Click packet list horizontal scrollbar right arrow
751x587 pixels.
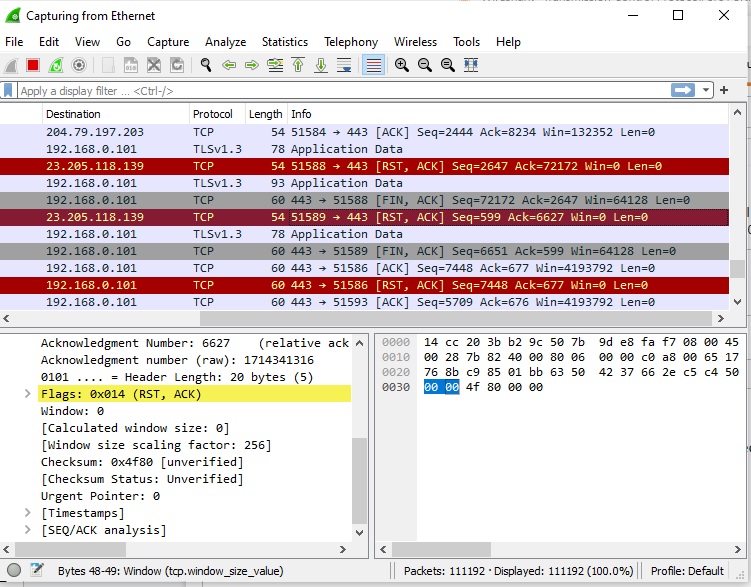pos(721,318)
